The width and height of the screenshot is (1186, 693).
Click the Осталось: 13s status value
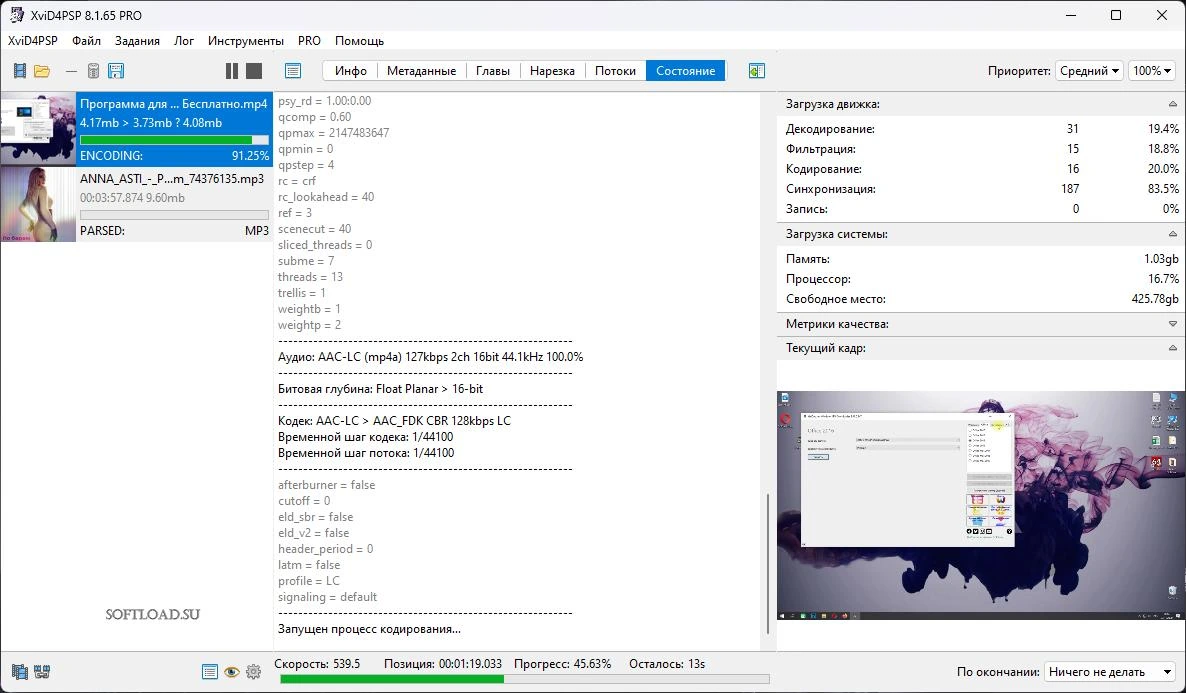point(666,663)
